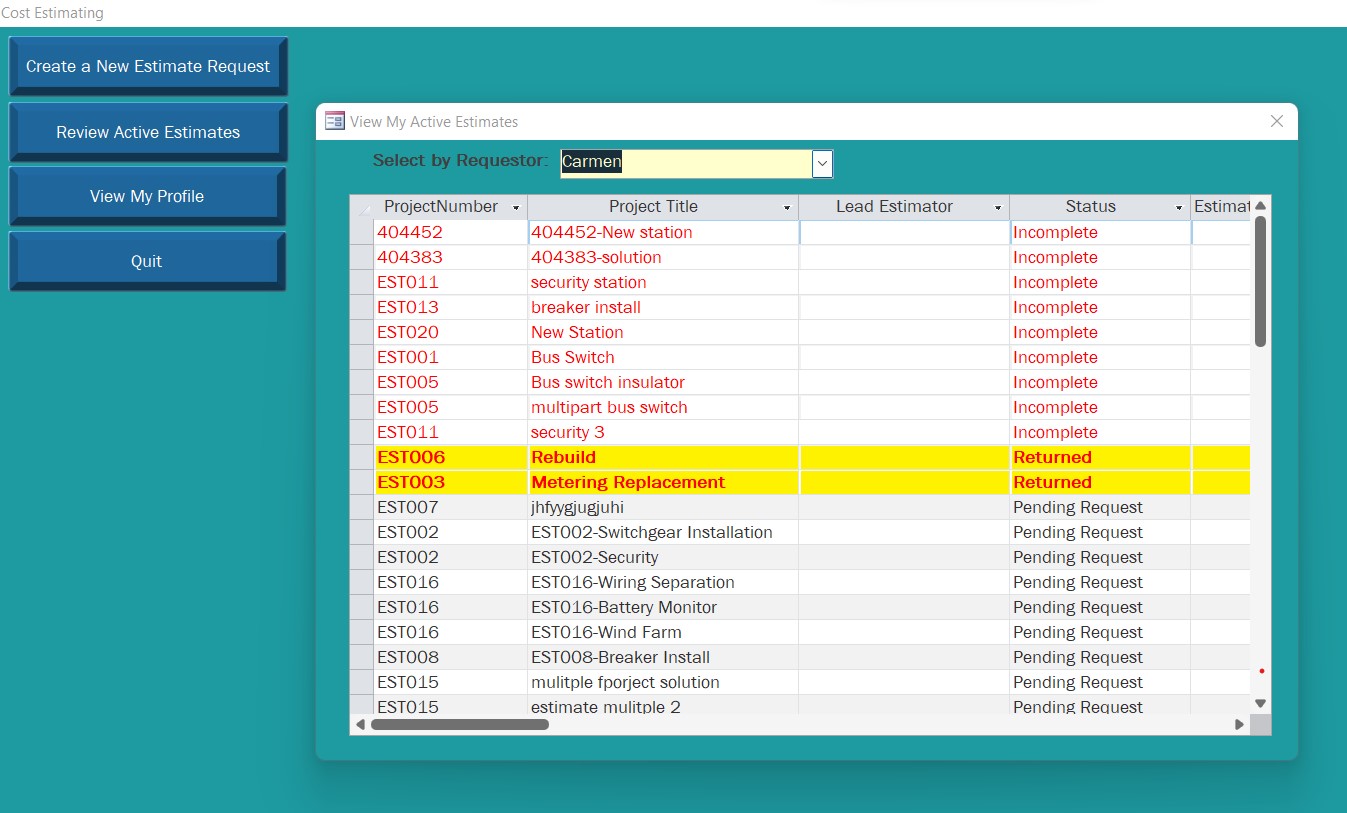Viewport: 1347px width, 813px height.
Task: Click the Incomplete status for breaker install
Action: (x=1055, y=307)
